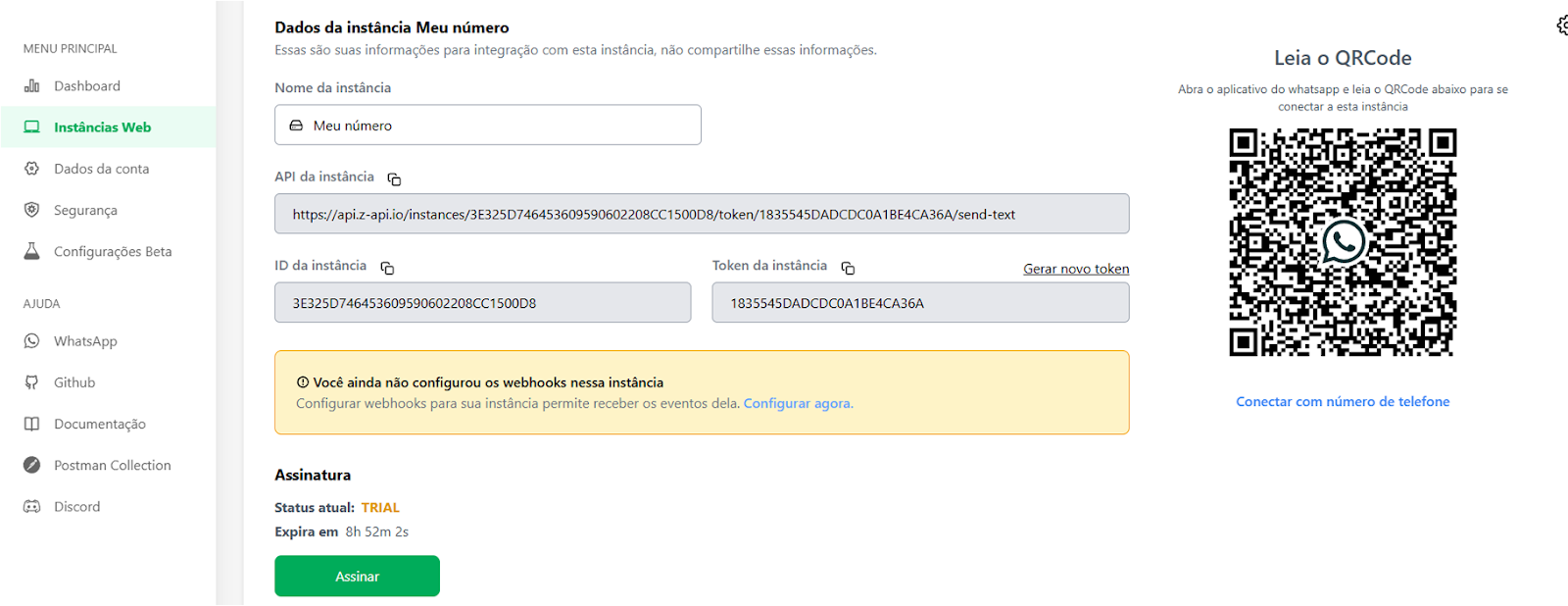
Task: Click the expiry time 8h 52m 2s
Action: (377, 532)
